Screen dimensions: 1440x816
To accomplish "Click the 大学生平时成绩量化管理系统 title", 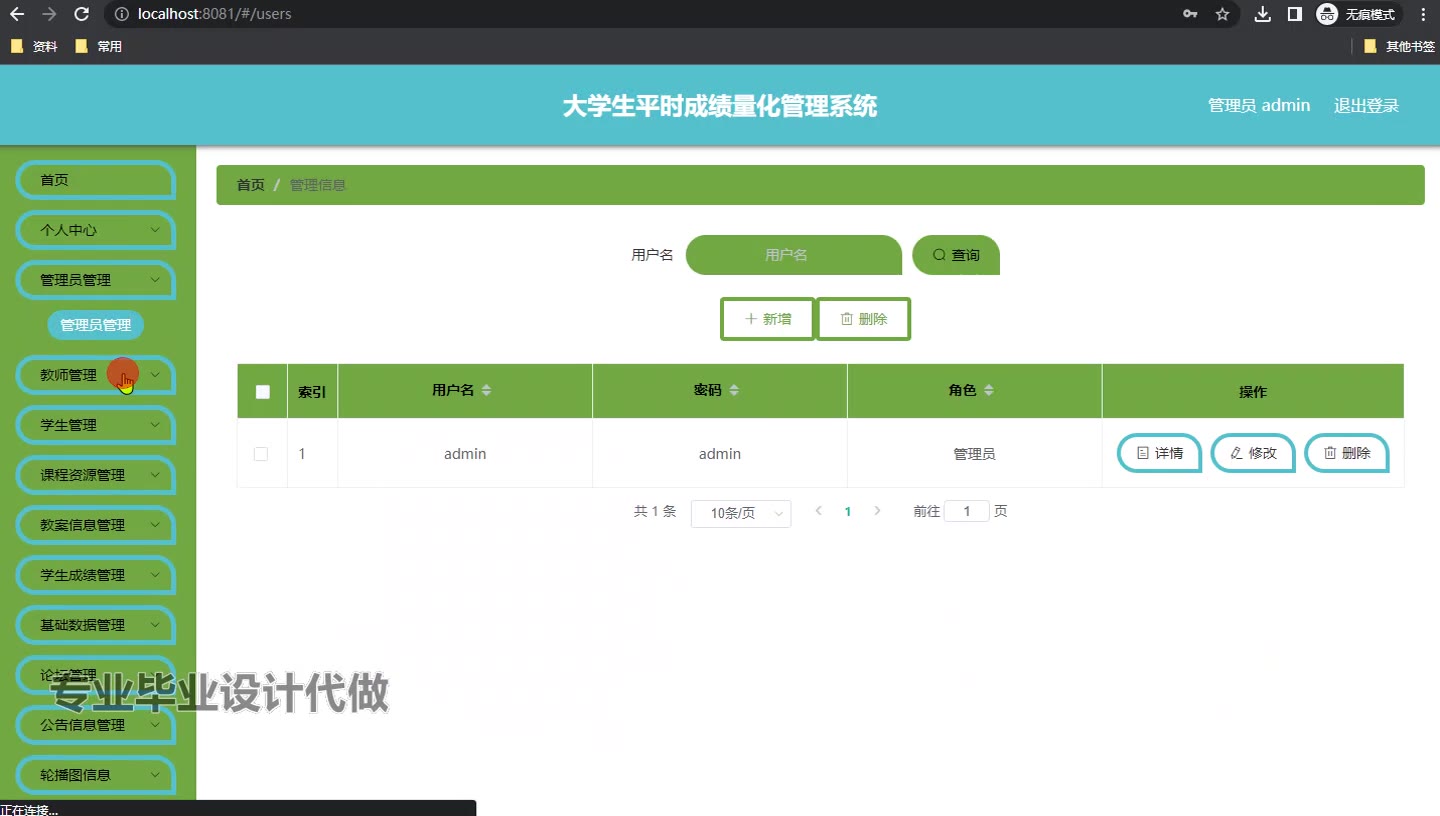I will (x=720, y=106).
